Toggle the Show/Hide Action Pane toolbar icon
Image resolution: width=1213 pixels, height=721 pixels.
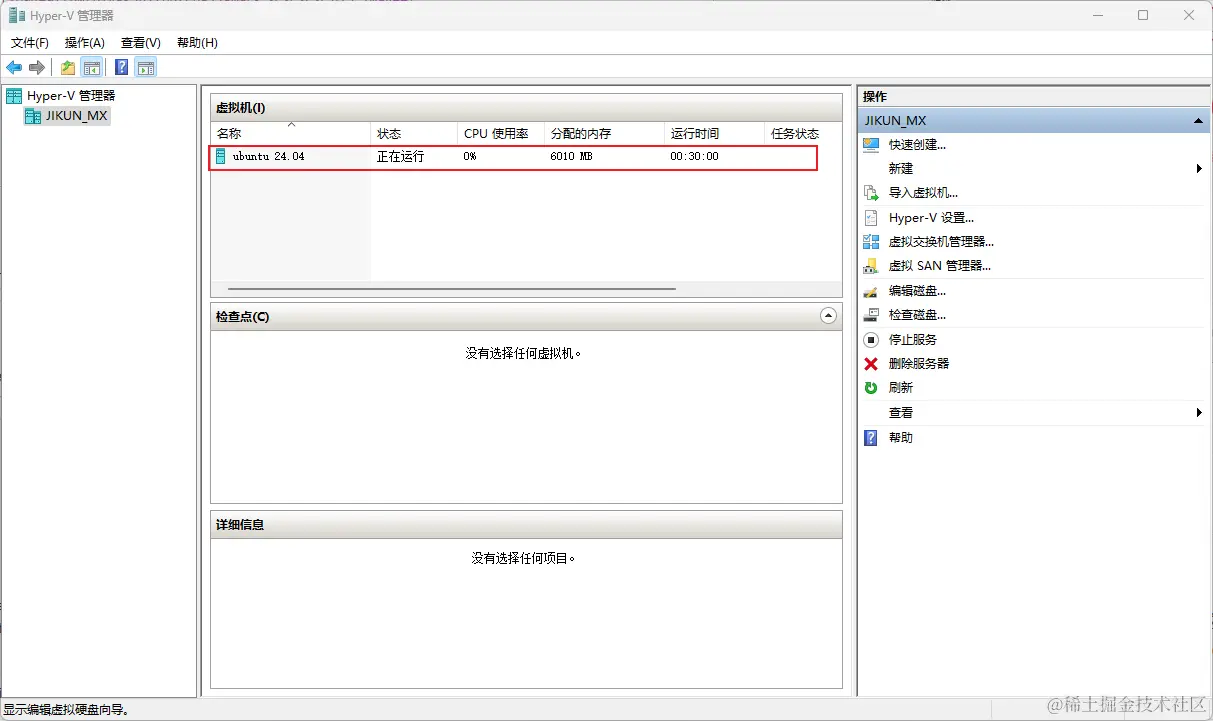[x=146, y=68]
